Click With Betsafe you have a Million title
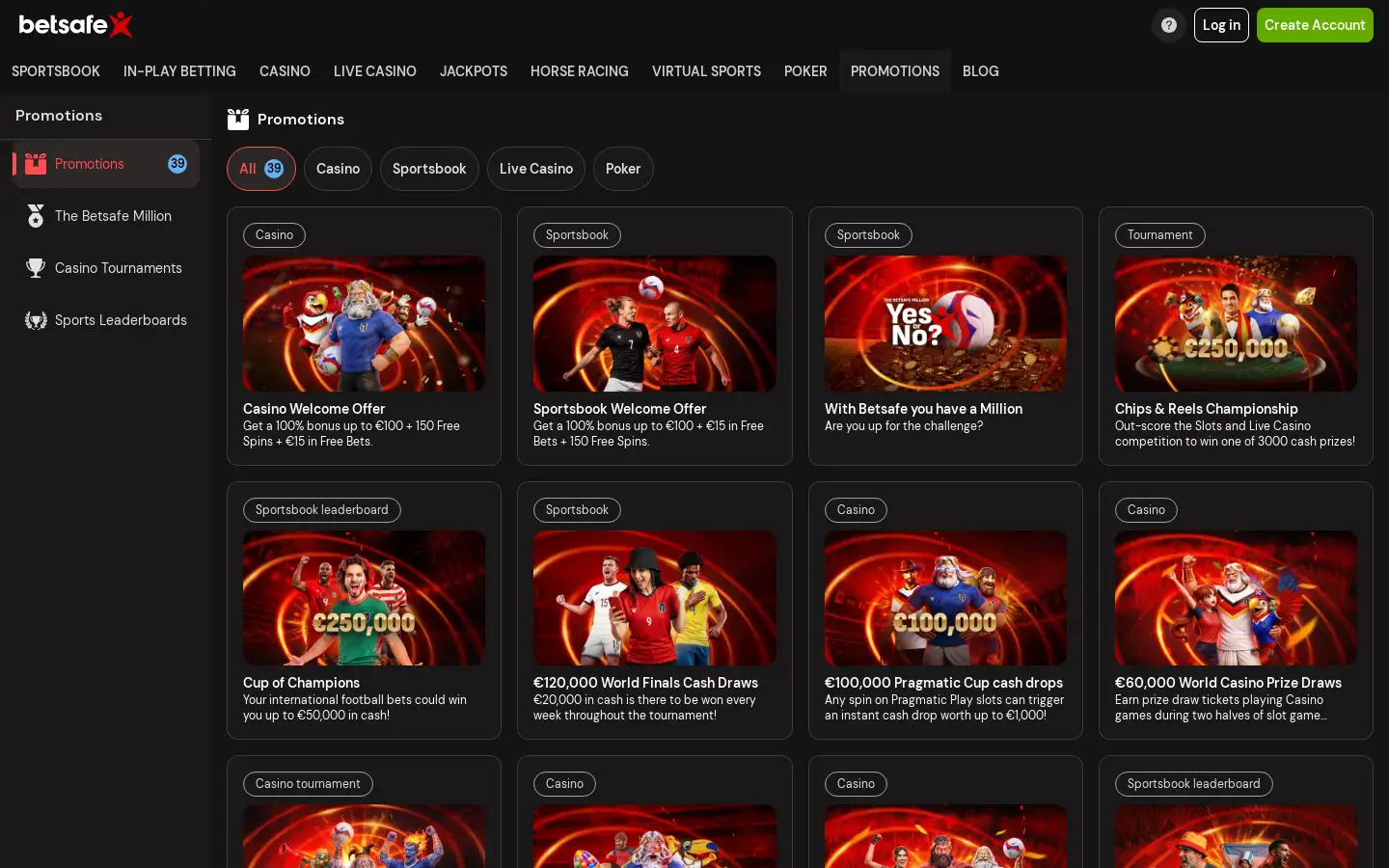The image size is (1389, 868). [x=923, y=409]
